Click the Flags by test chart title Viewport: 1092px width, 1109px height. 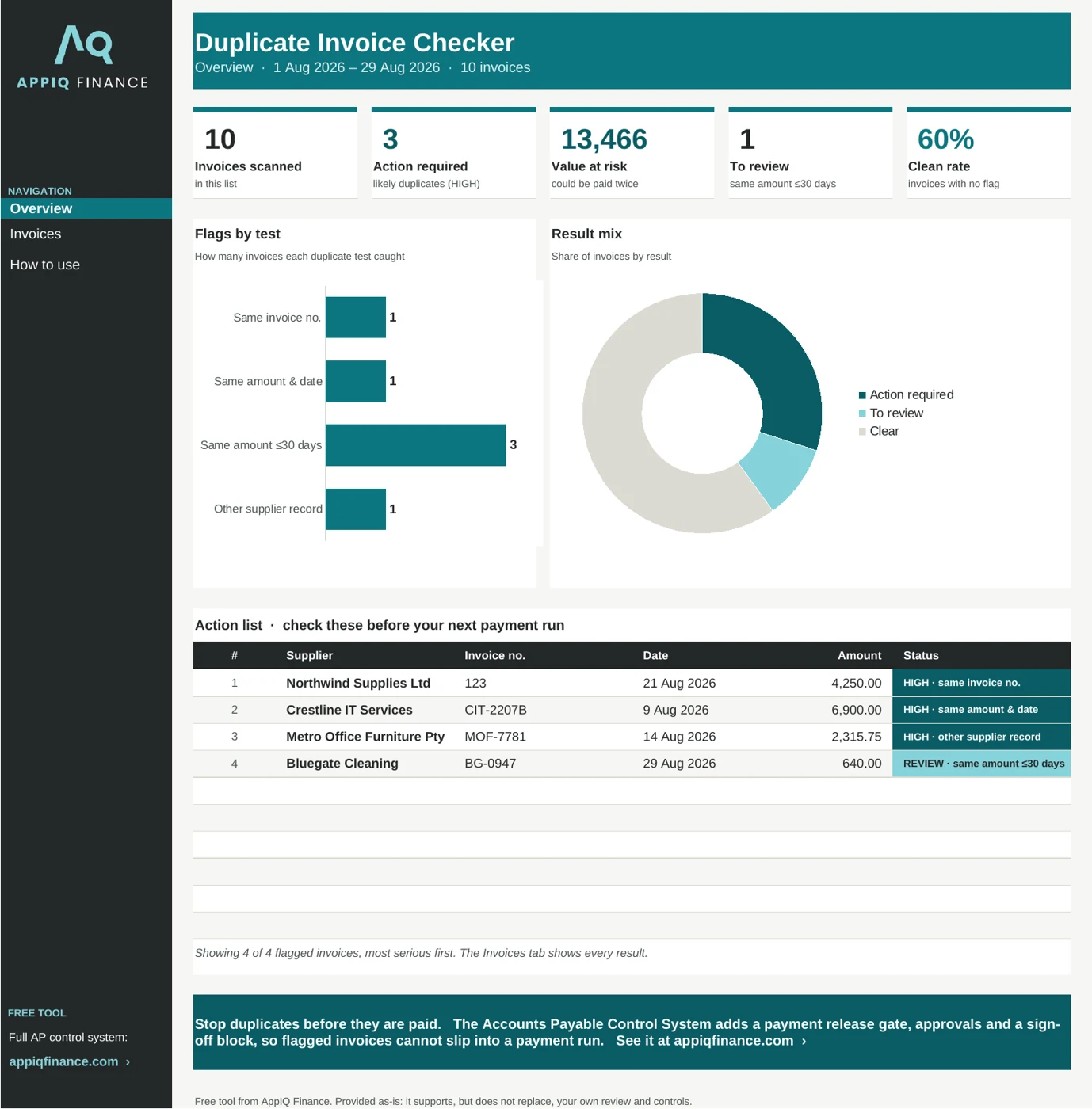[238, 234]
